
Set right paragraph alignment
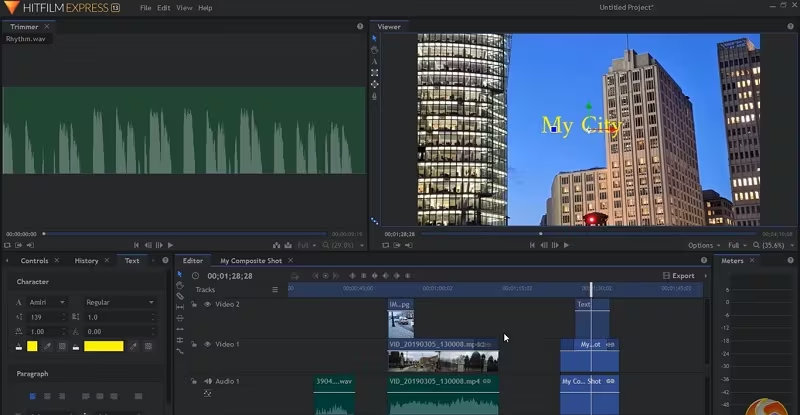[62, 396]
